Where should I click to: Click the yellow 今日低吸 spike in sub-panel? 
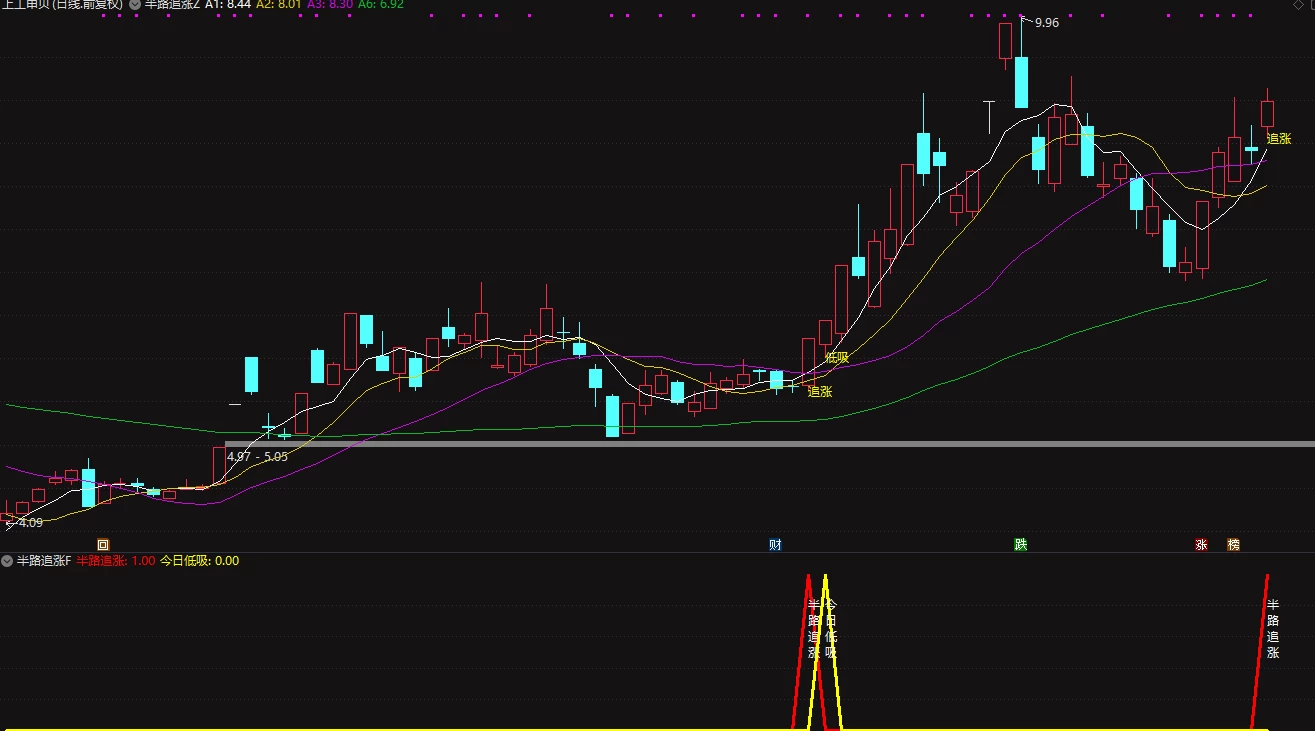tap(826, 650)
